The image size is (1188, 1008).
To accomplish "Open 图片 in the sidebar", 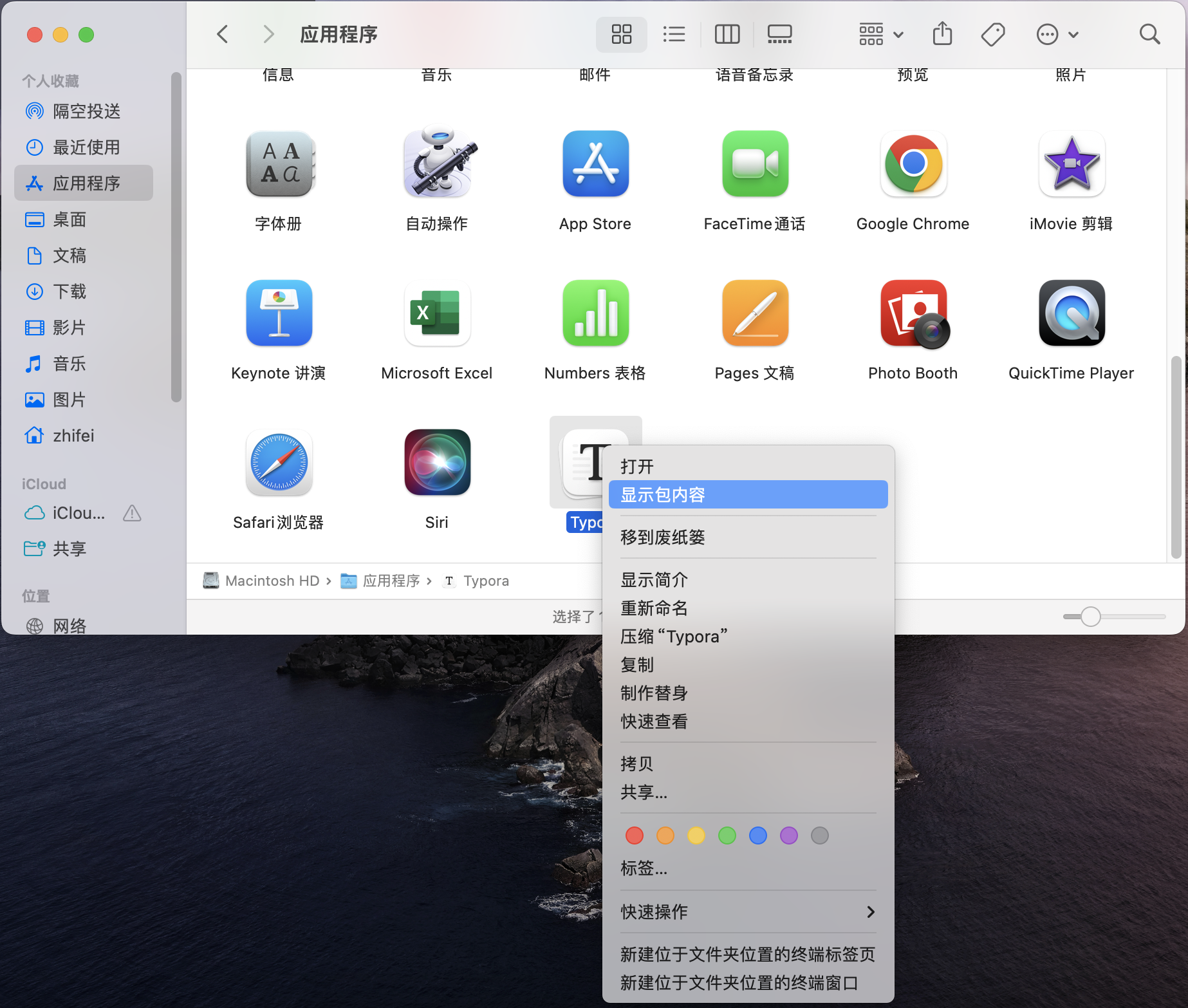I will click(84, 400).
